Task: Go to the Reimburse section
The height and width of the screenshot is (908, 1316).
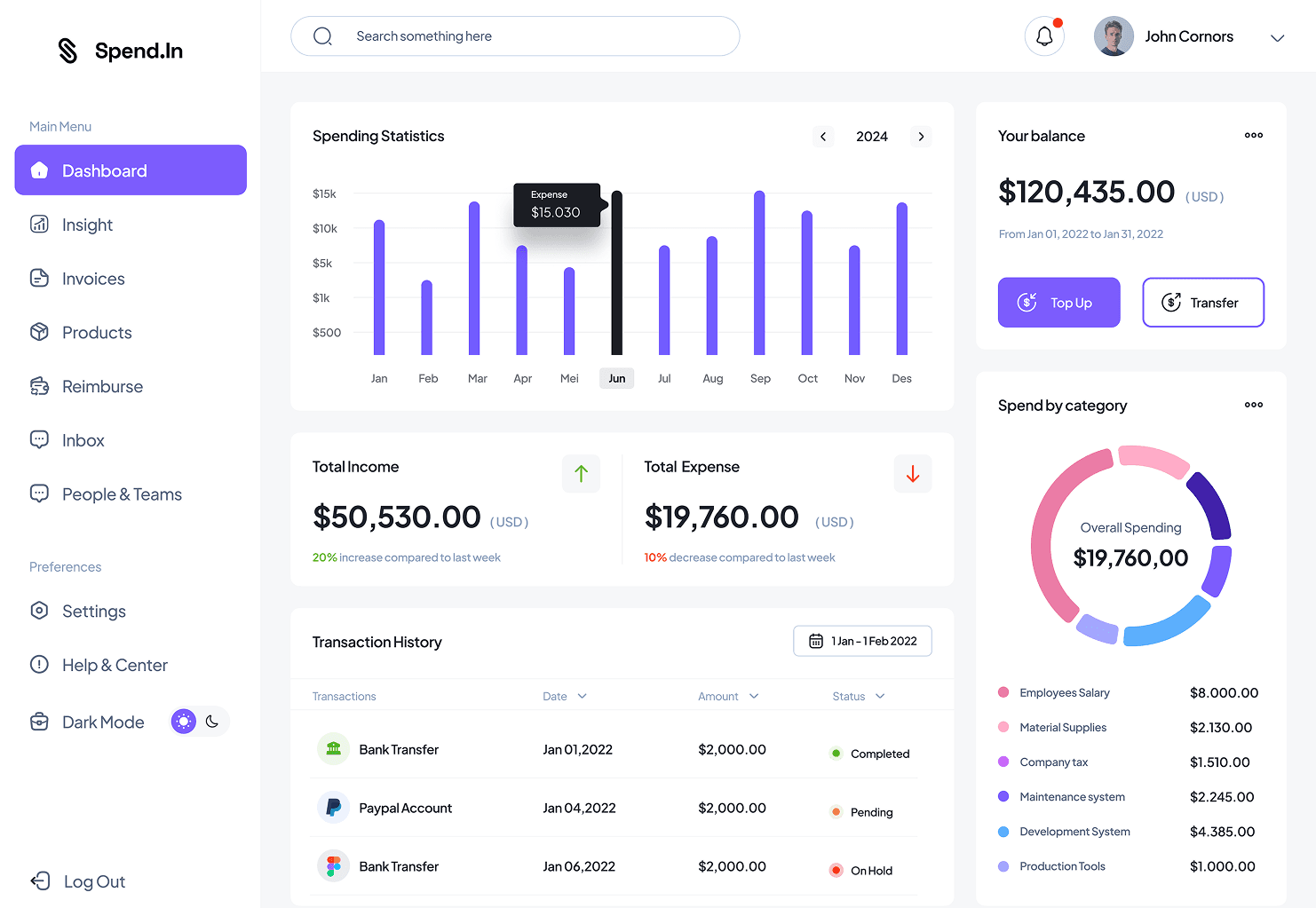Action: (x=102, y=386)
